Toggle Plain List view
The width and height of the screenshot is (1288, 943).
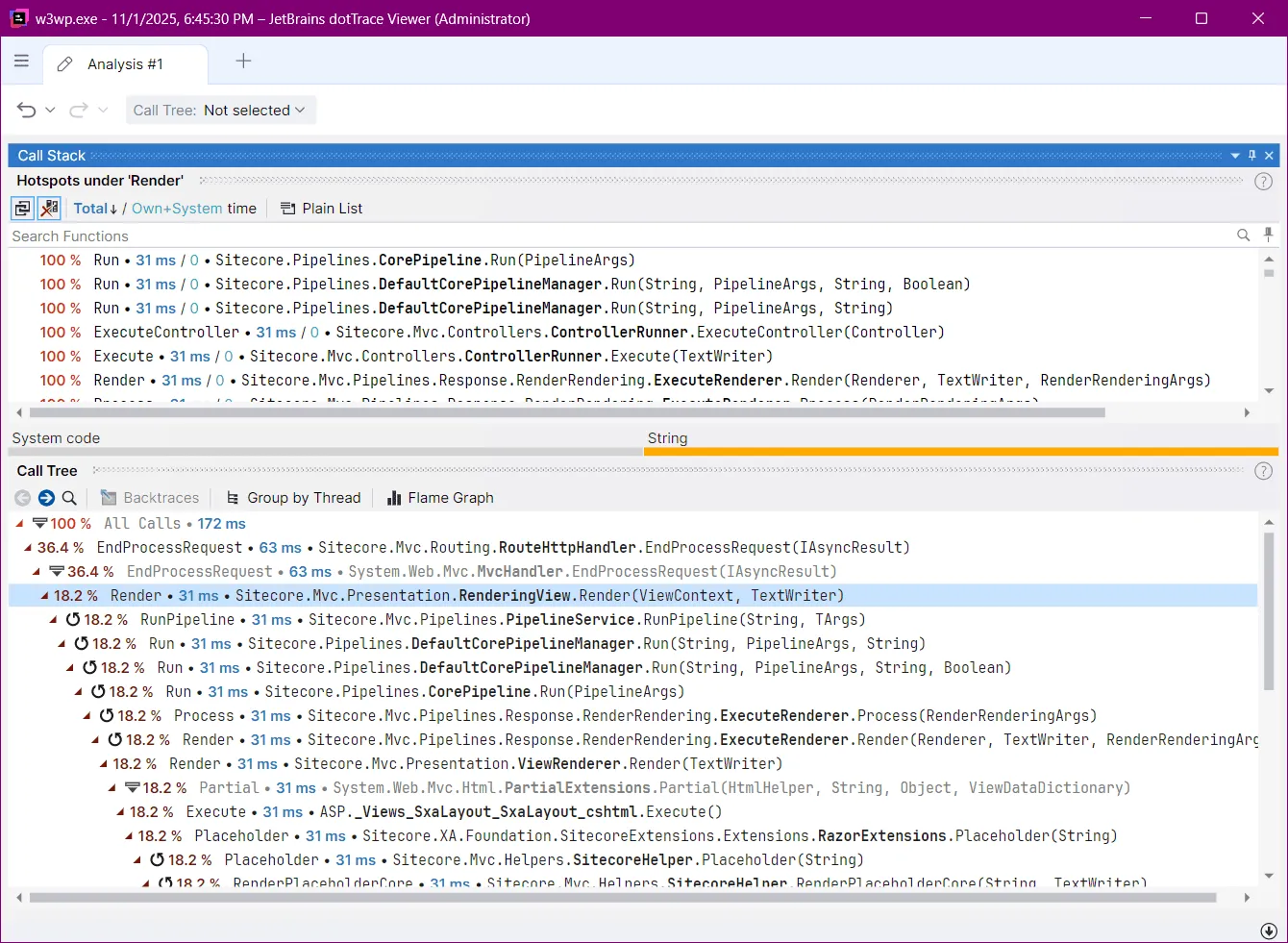pos(321,209)
